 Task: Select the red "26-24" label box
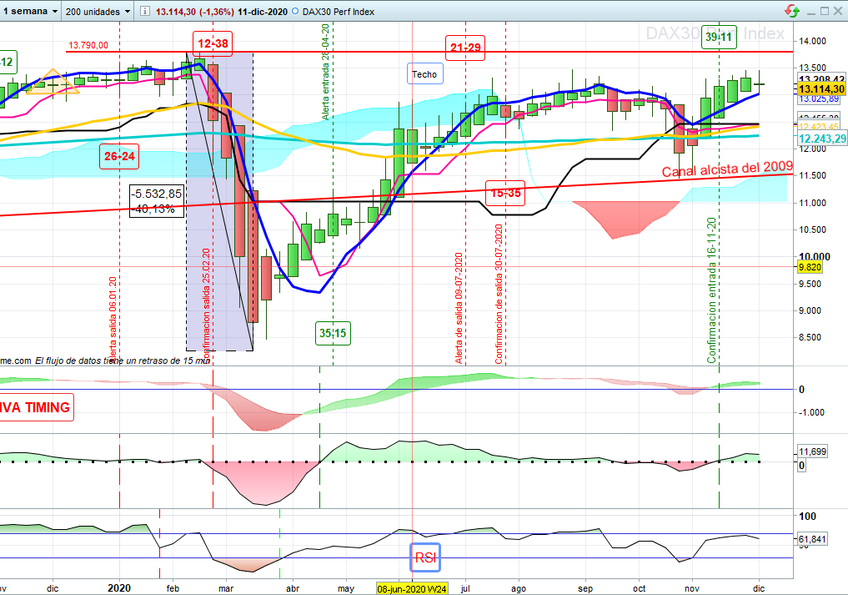pyautogui.click(x=120, y=156)
